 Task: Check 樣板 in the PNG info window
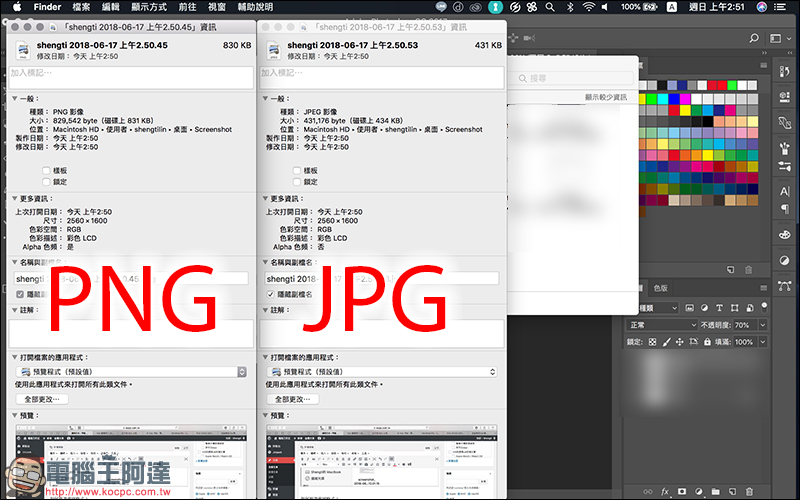point(46,170)
